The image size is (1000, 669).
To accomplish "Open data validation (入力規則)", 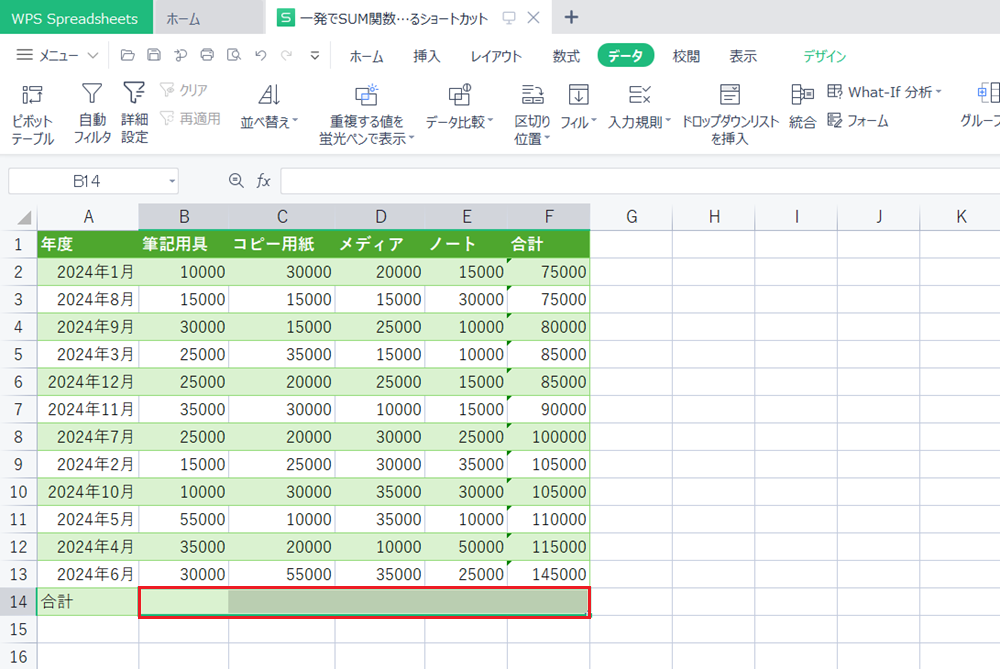I will pos(639,106).
